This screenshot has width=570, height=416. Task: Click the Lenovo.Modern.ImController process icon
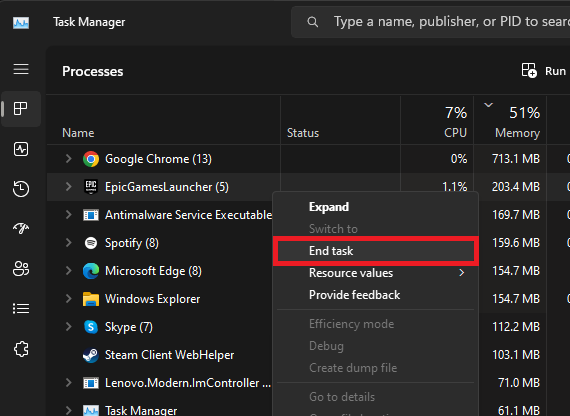pos(91,383)
